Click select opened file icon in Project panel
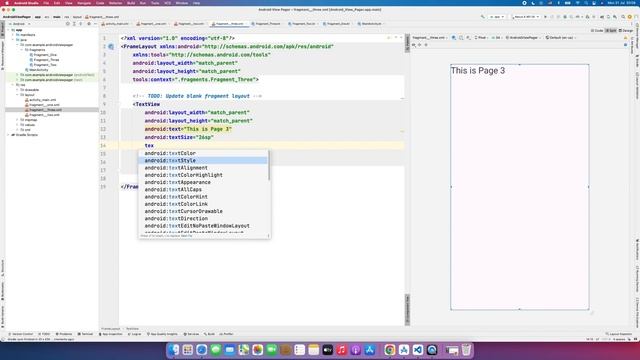The height and width of the screenshot is (360, 640). point(68,24)
